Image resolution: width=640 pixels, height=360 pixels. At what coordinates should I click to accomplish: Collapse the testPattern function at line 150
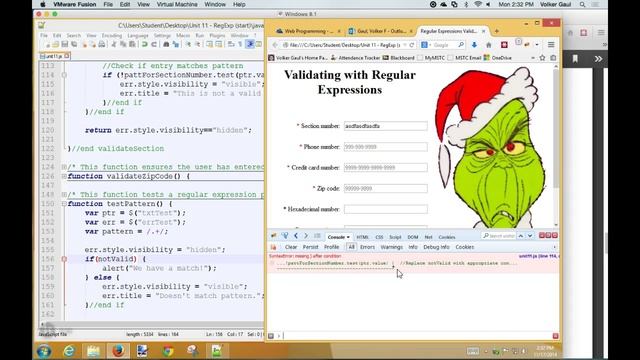(x=64, y=204)
